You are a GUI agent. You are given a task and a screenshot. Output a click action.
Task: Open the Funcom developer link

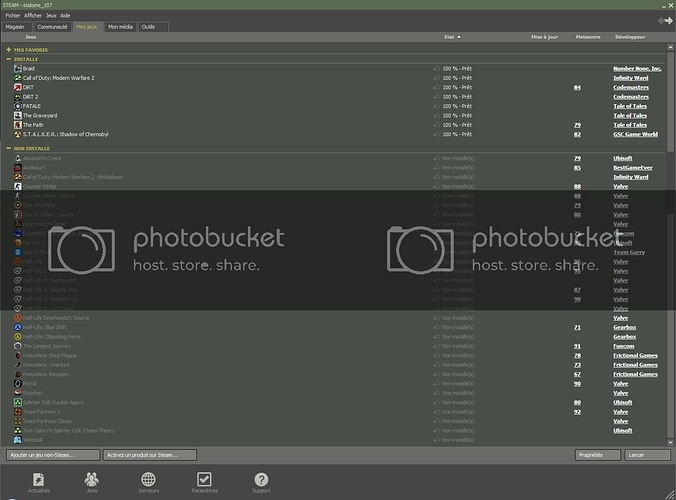623,346
